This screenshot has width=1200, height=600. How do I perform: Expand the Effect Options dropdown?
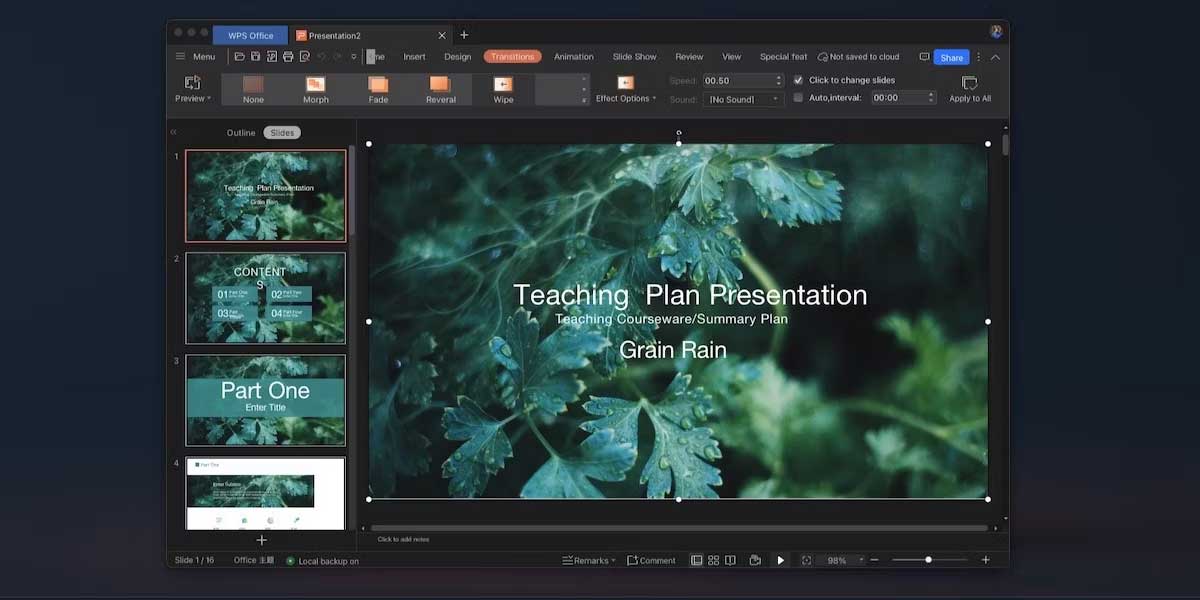coord(626,98)
